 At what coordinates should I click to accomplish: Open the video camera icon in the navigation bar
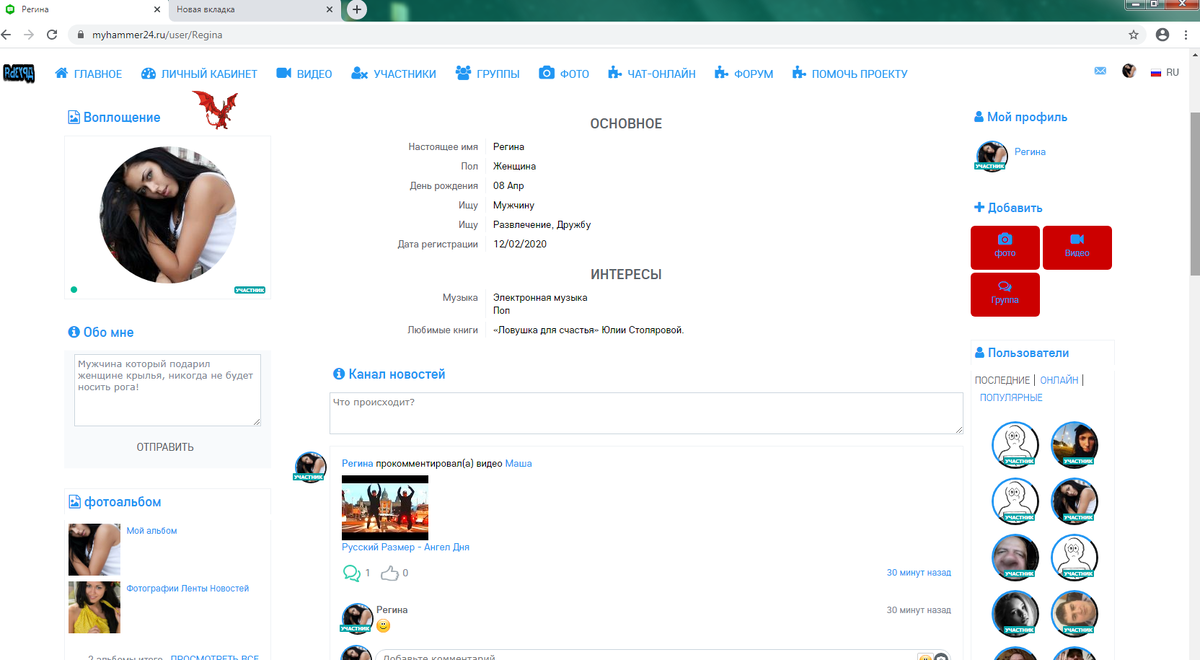tap(284, 74)
